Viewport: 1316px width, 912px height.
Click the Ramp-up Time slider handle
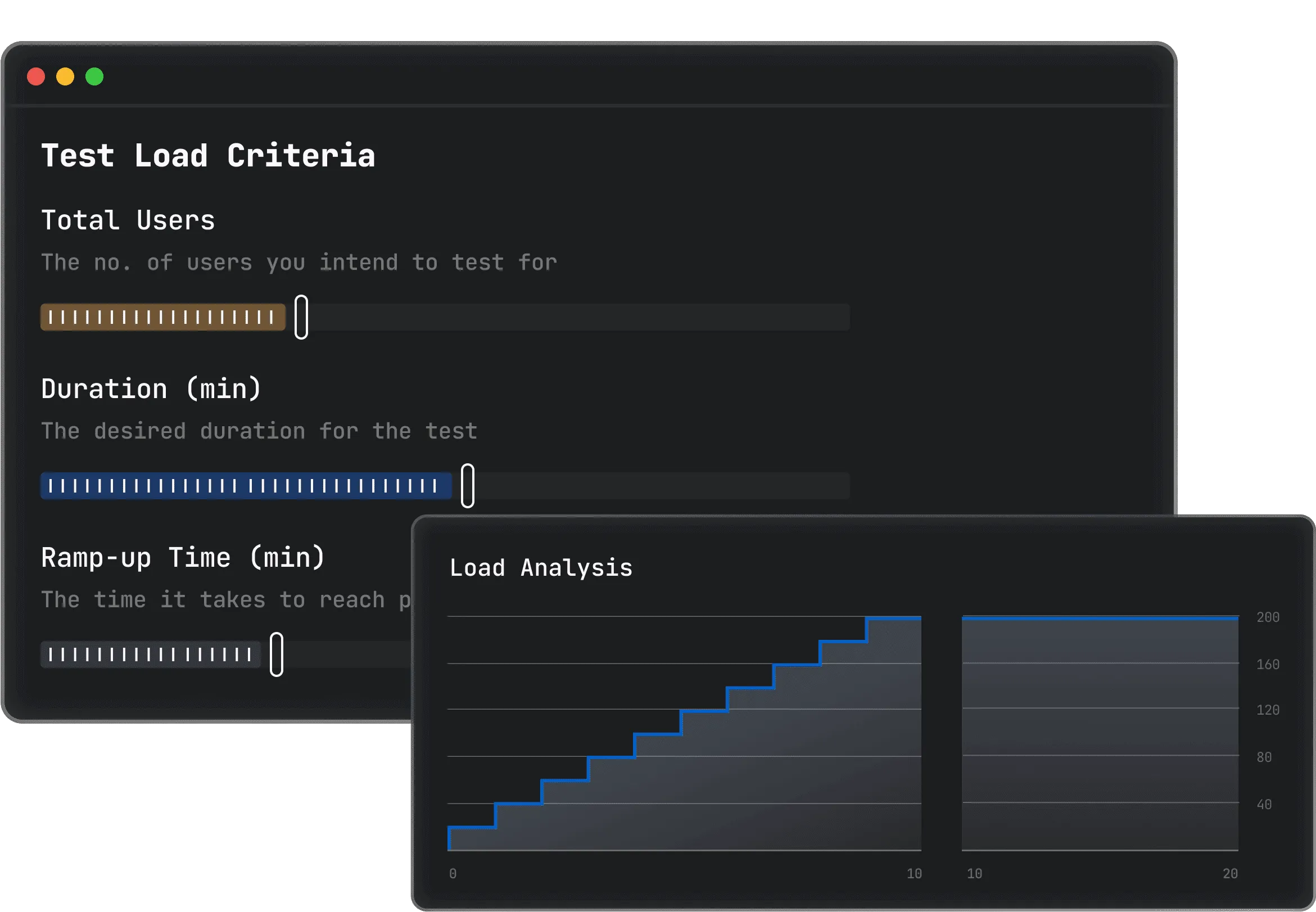click(277, 654)
